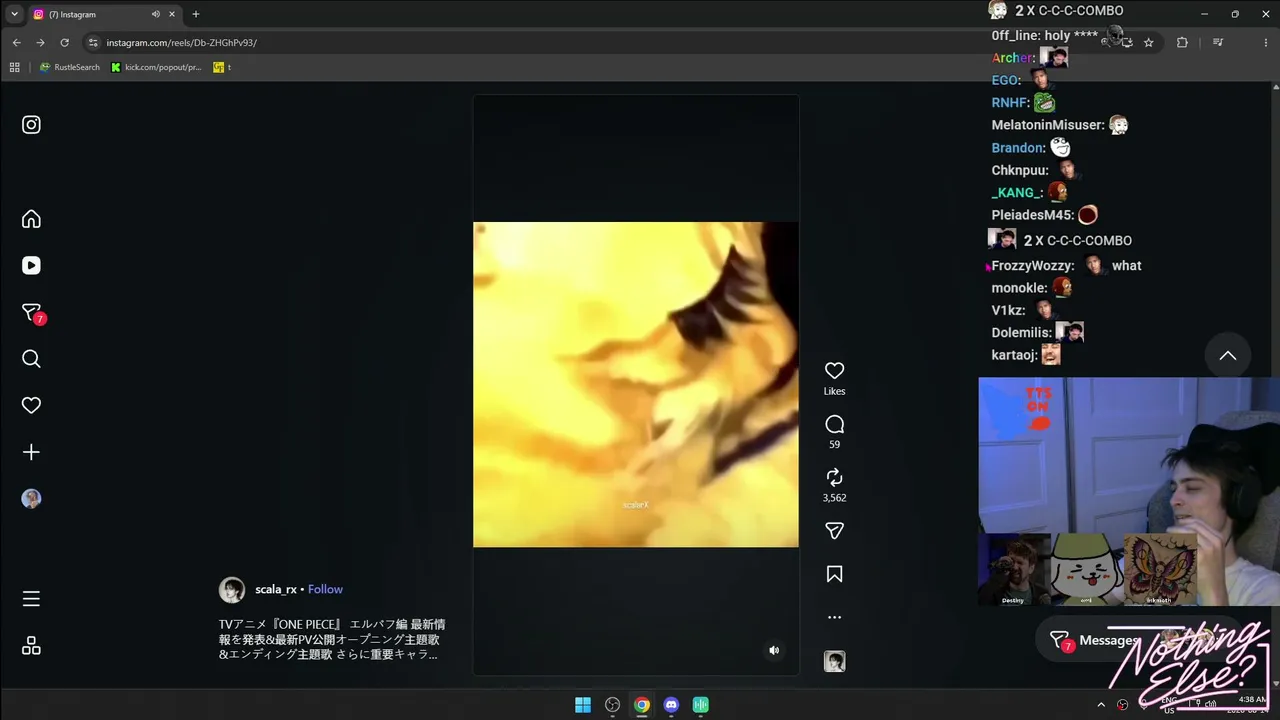Mute the Instagram tab audio
The width and height of the screenshot is (1280, 720).
(x=155, y=14)
